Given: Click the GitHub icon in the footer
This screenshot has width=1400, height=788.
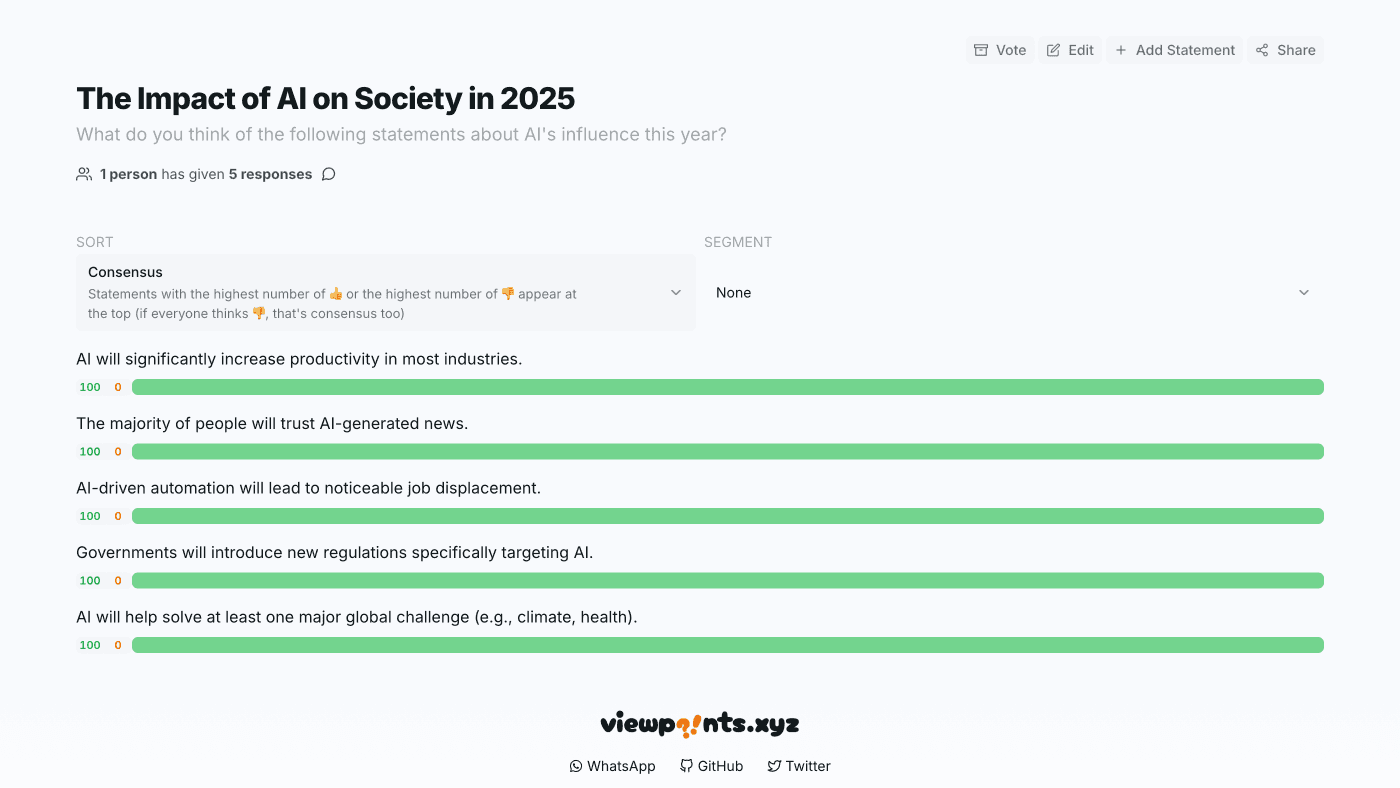Looking at the screenshot, I should point(685,766).
